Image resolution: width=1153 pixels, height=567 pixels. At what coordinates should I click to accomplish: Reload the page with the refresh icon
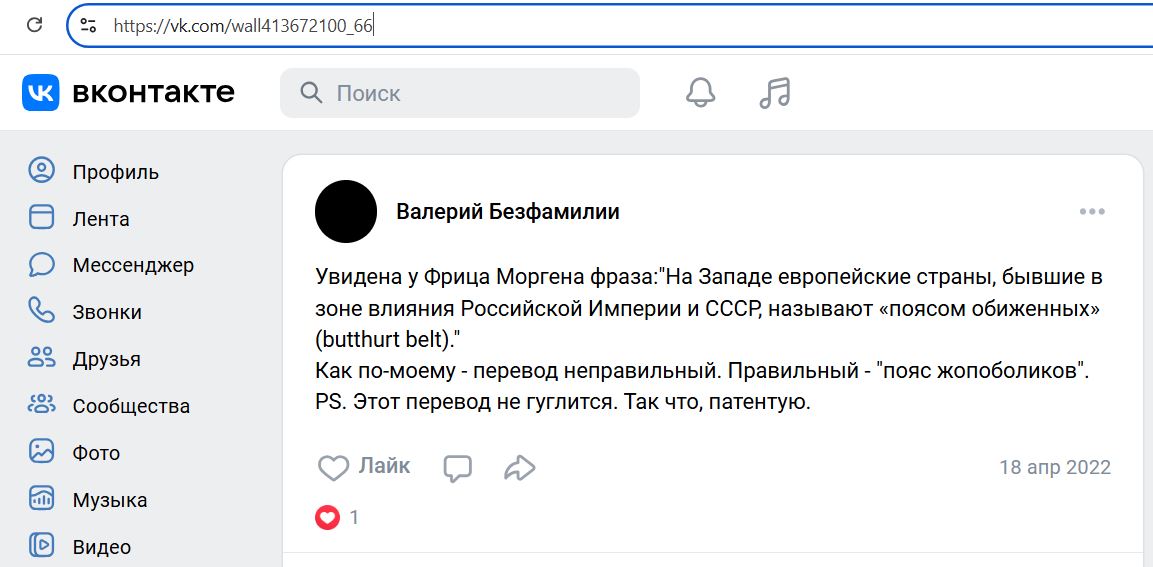(34, 25)
